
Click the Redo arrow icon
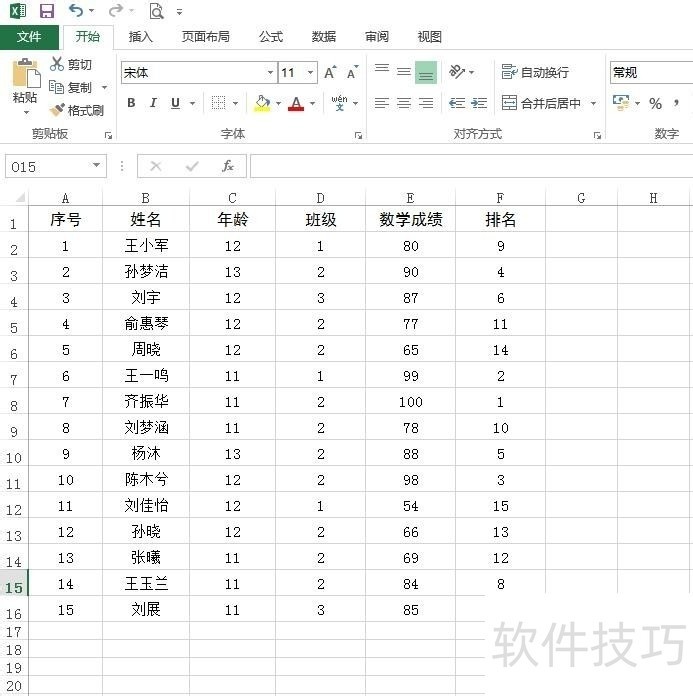115,10
